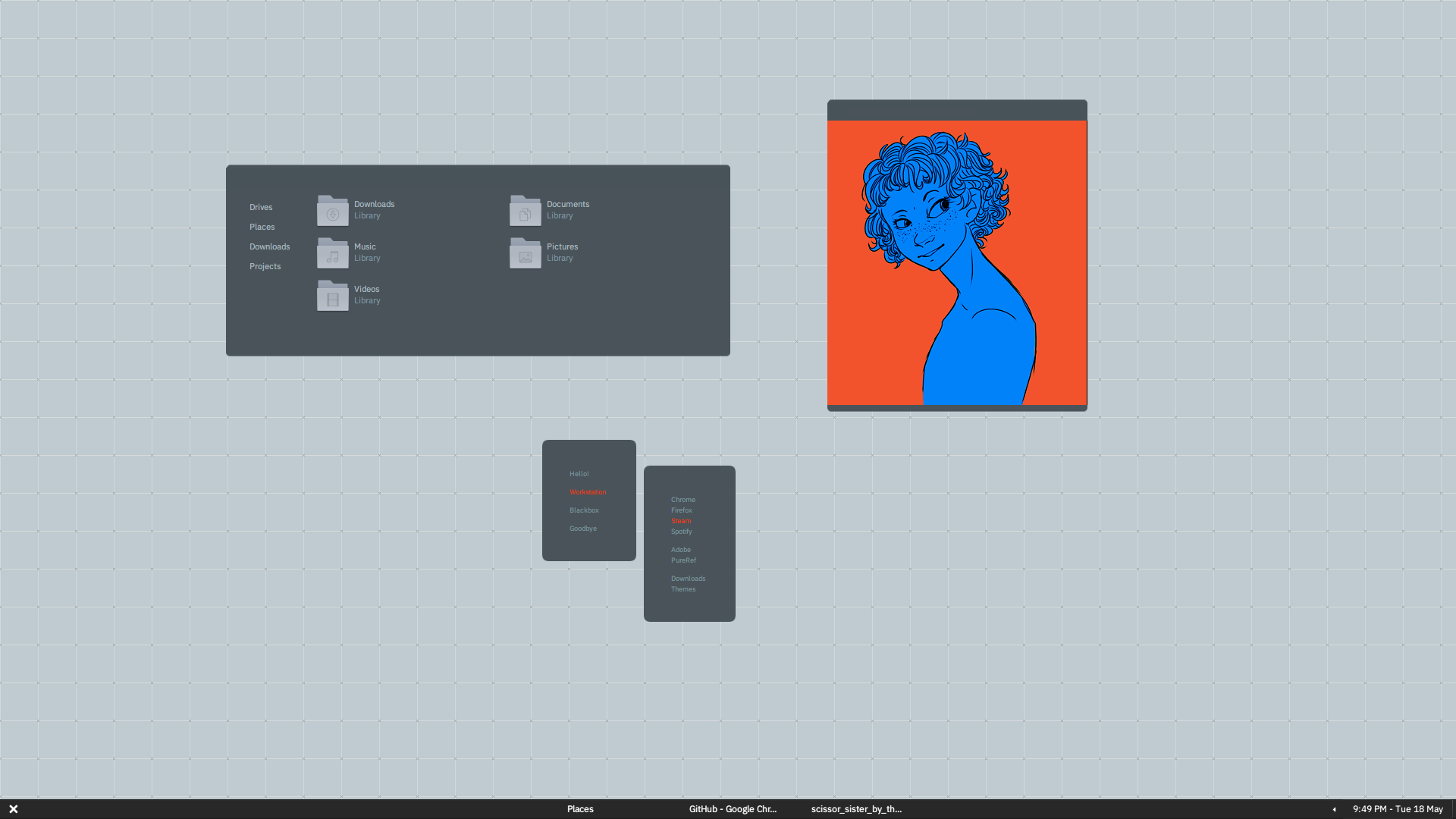Click the Videos folder name label
This screenshot has width=1456, height=819.
(x=367, y=289)
